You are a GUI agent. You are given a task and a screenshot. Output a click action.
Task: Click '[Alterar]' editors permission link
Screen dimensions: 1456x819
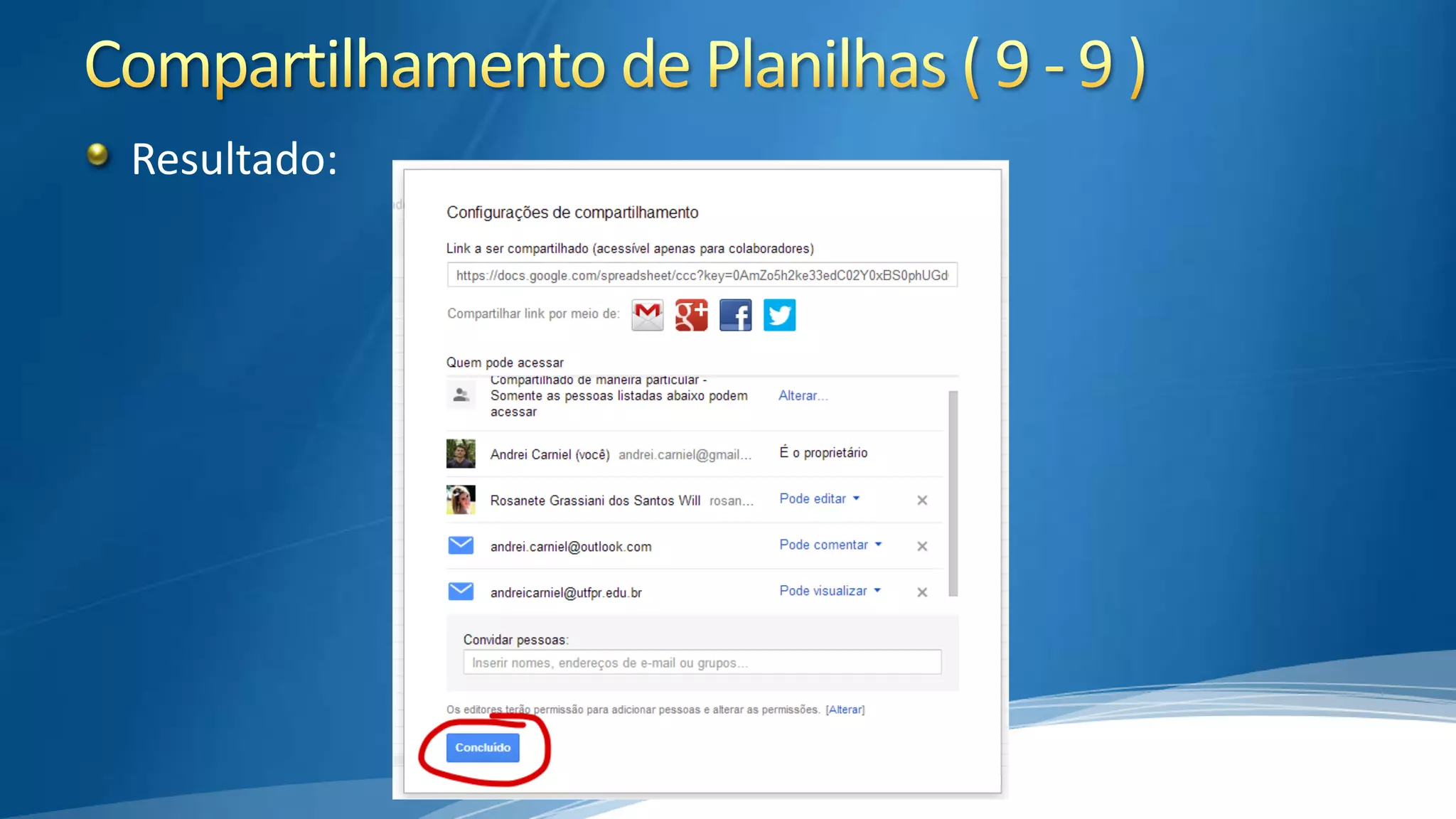[x=845, y=710]
